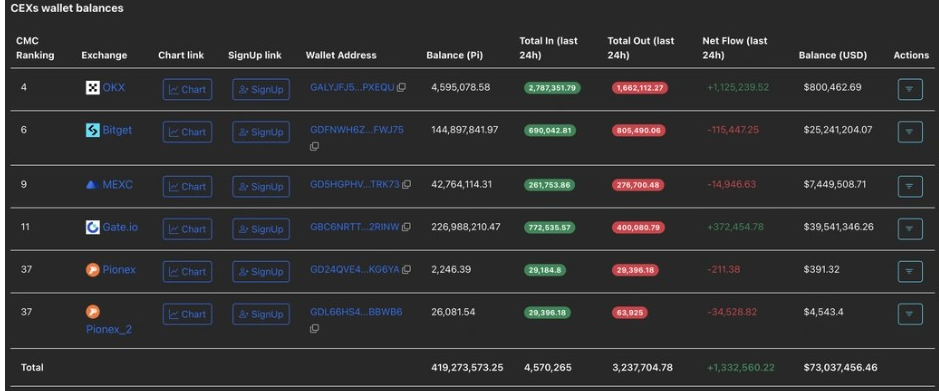Image resolution: width=939 pixels, height=391 pixels.
Task: Select MEXC net flow -14,946.63
Action: point(731,184)
